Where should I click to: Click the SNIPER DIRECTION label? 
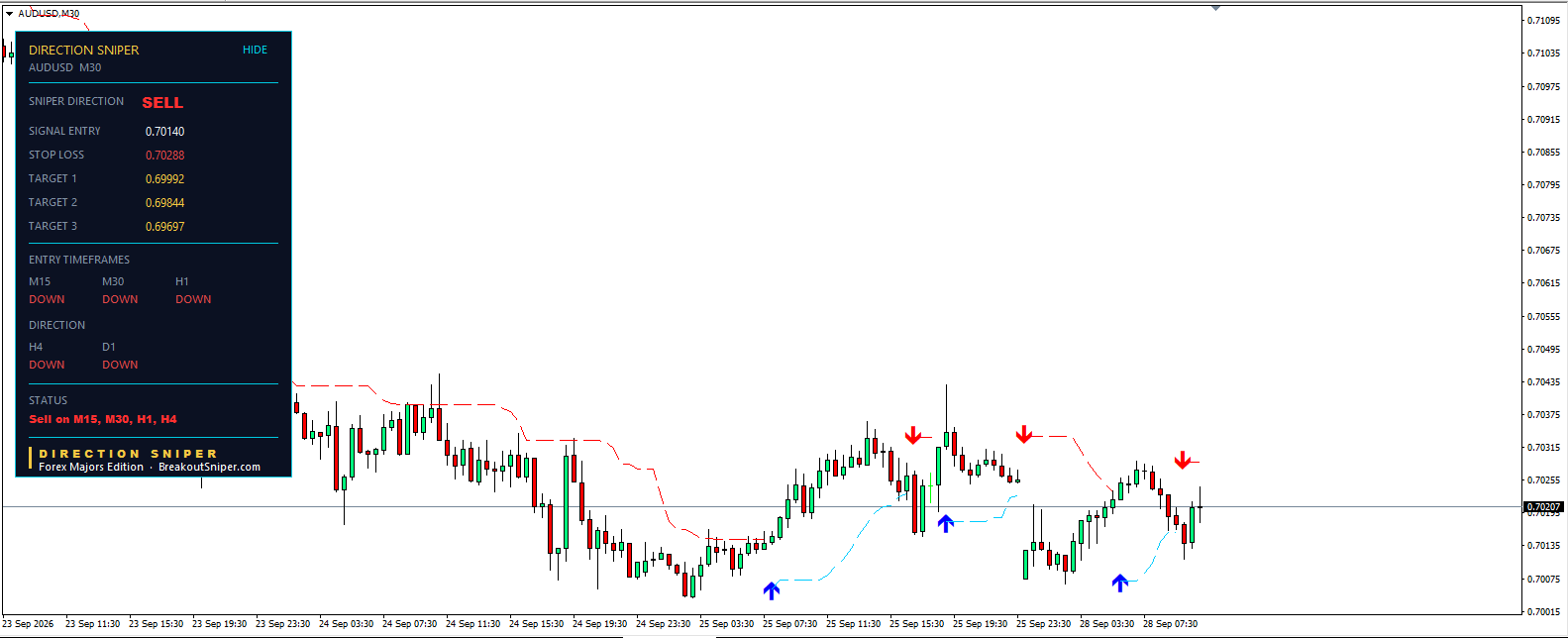pos(76,101)
